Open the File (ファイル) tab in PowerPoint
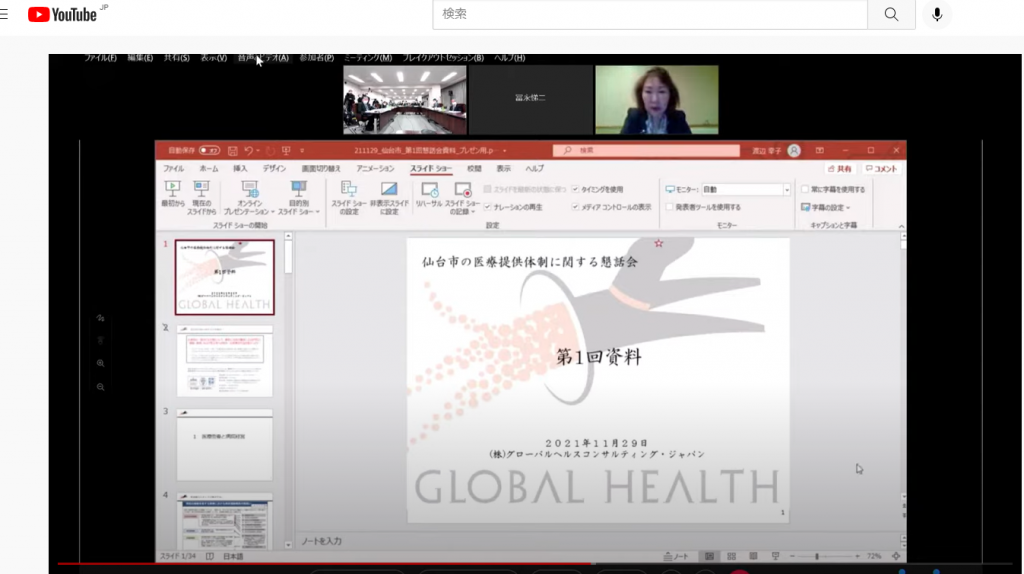The image size is (1024, 574). 174,169
